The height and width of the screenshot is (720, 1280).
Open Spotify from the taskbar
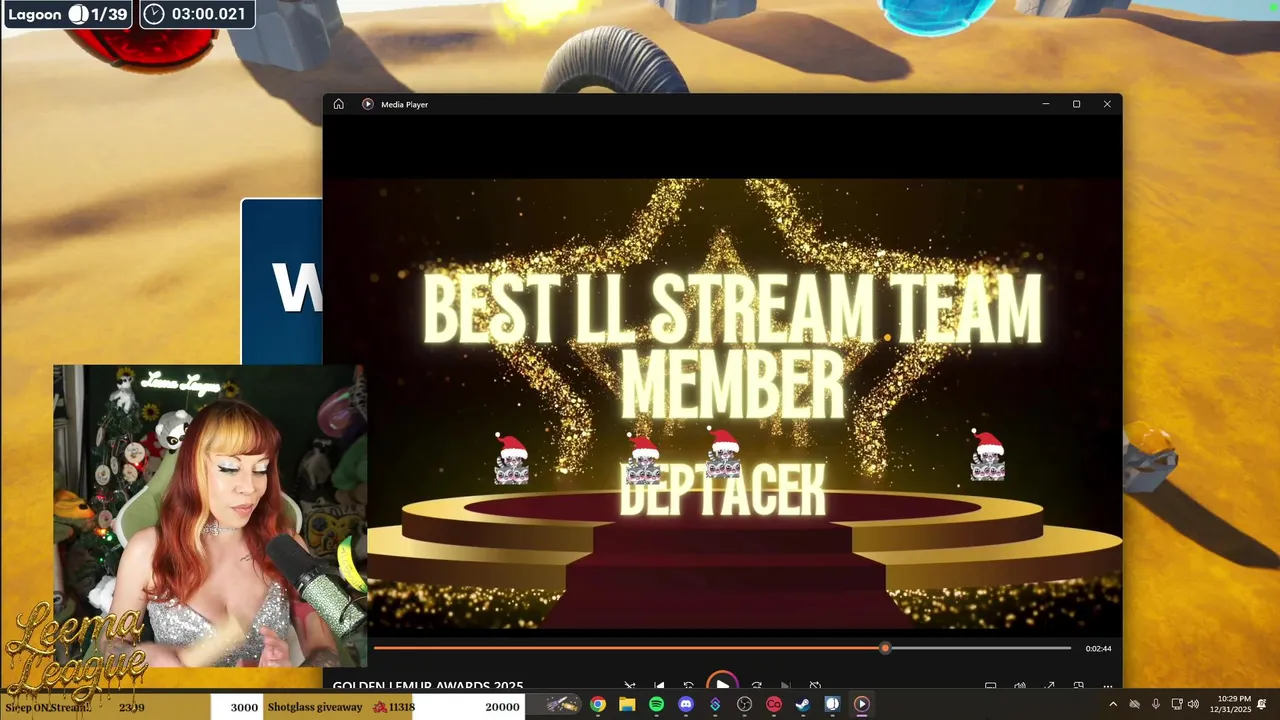[656, 705]
